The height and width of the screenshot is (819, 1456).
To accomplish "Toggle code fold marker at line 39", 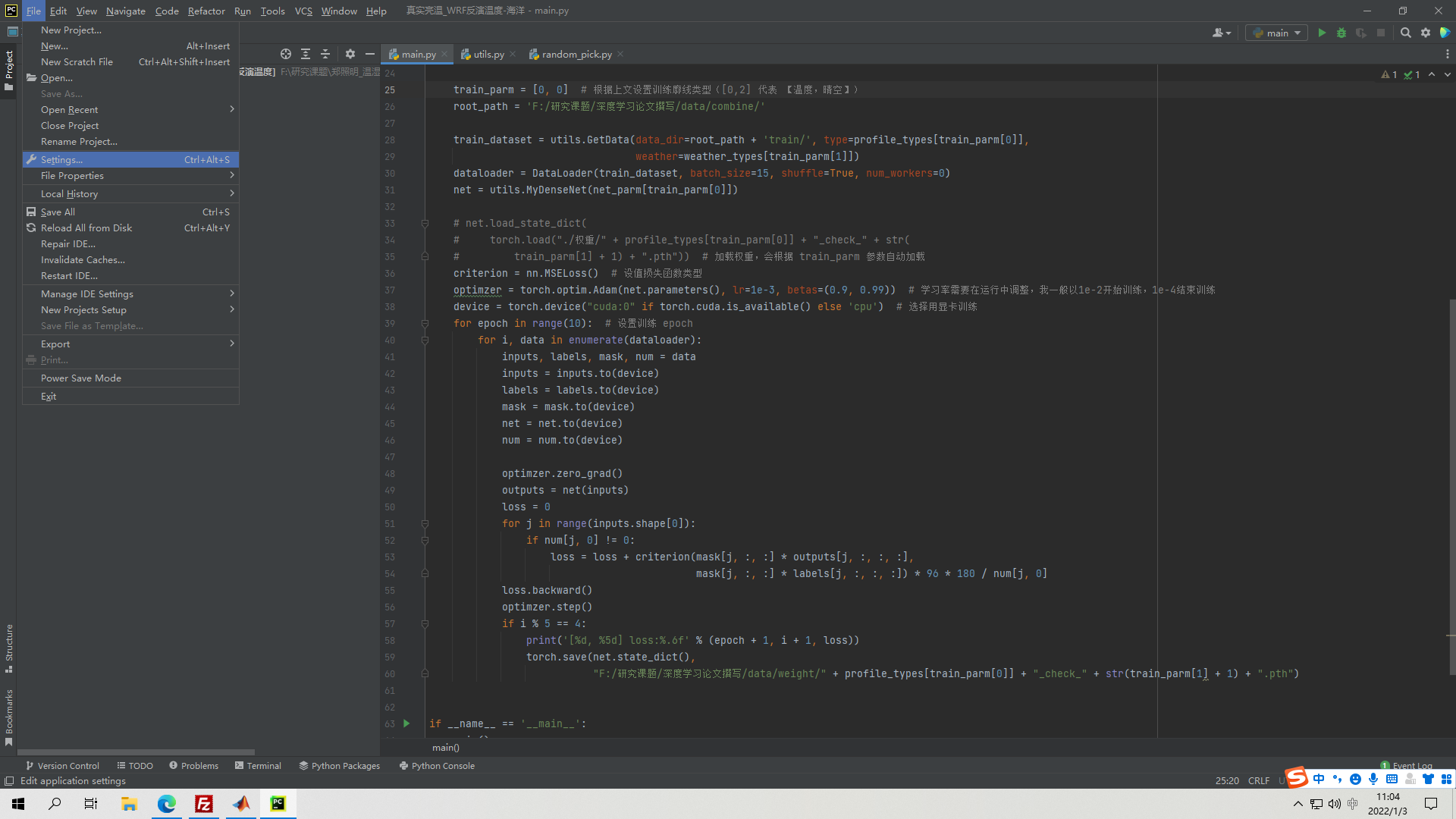I will pyautogui.click(x=425, y=323).
